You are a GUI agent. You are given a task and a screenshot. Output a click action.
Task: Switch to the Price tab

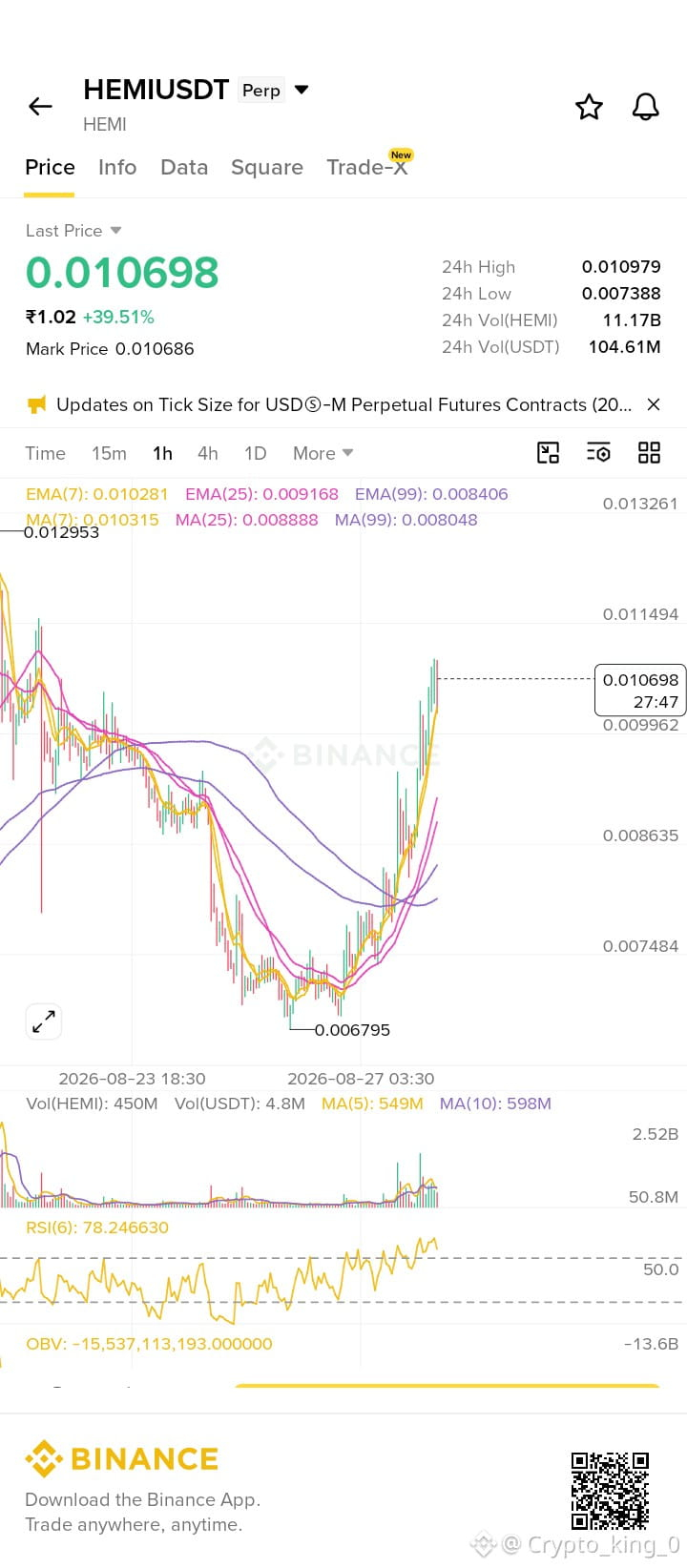click(50, 167)
